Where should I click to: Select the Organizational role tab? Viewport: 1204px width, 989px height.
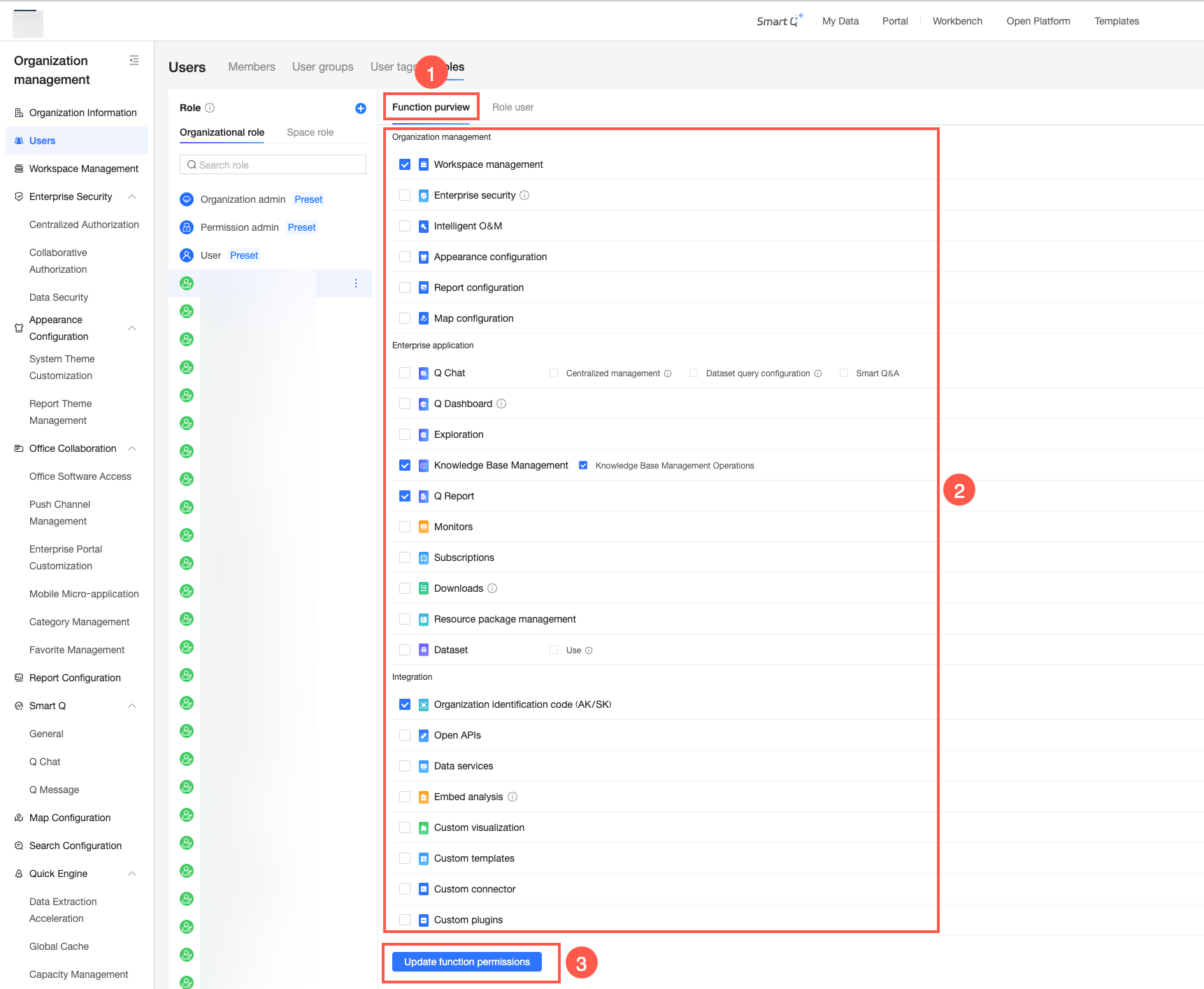(222, 132)
